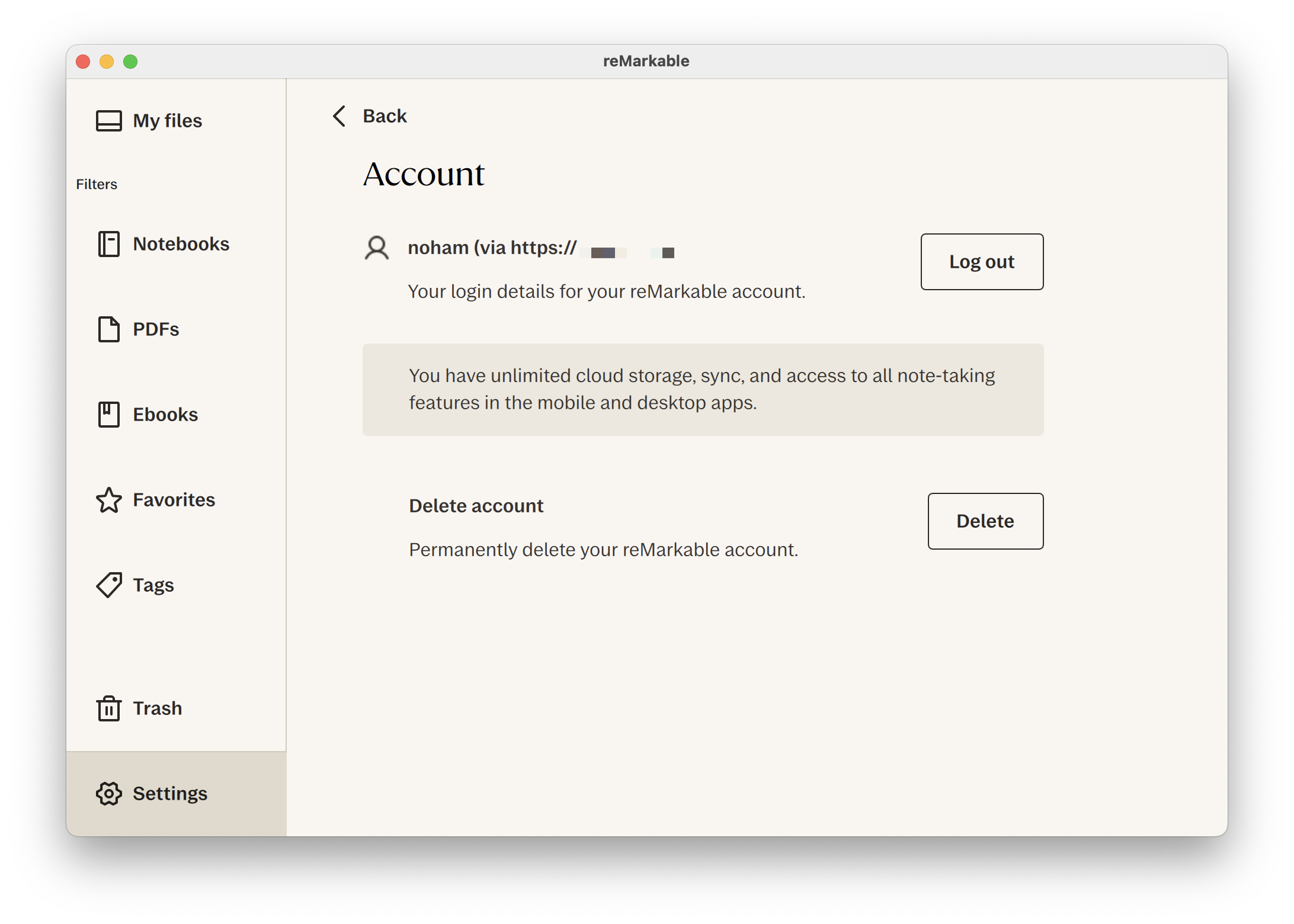This screenshot has height=924, width=1294.
Task: Open the Trash label in sidebar
Action: pyautogui.click(x=157, y=708)
